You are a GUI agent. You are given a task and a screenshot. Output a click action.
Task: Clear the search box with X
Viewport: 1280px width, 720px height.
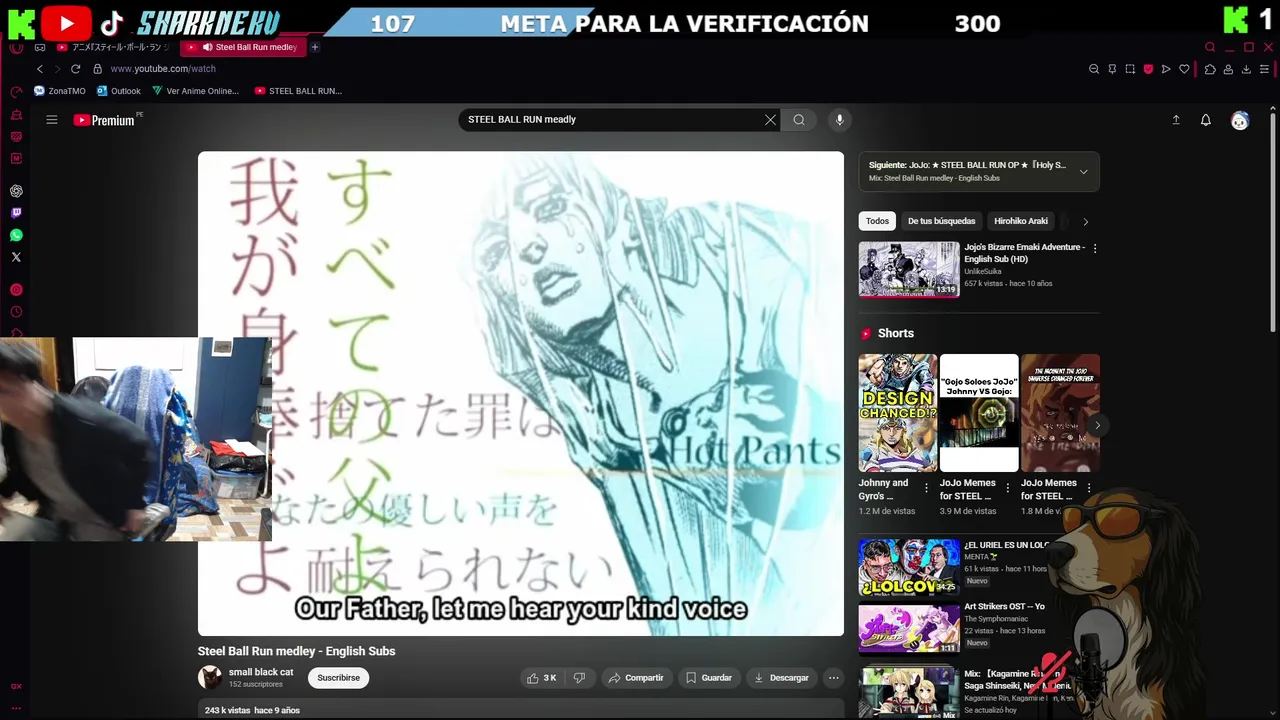(770, 120)
